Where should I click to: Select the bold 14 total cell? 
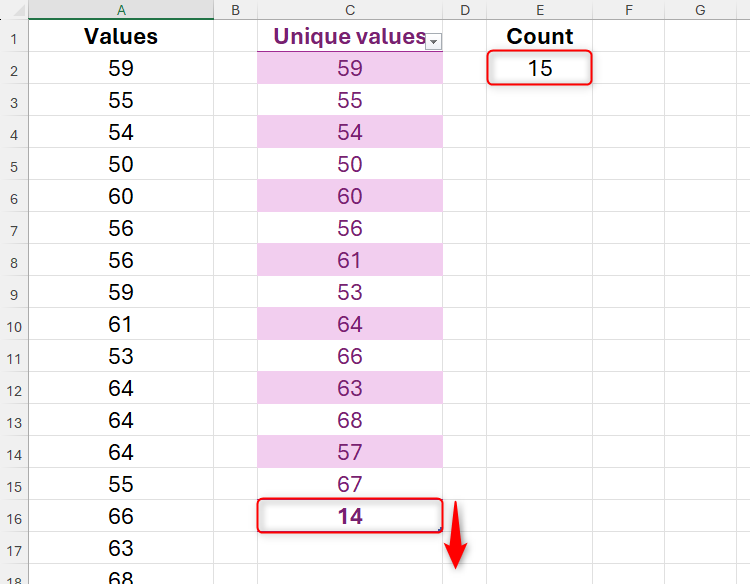point(349,516)
